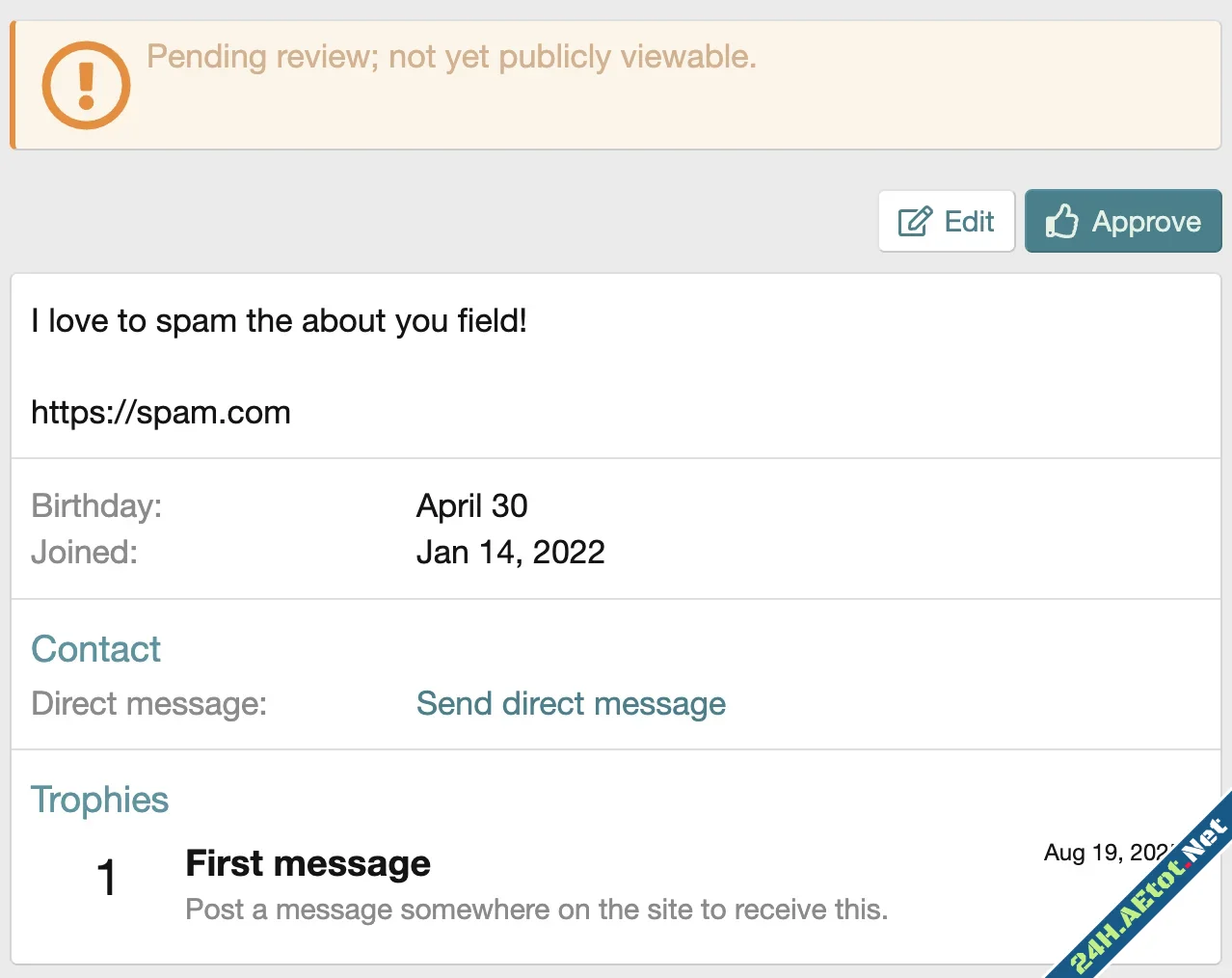Click the thumbs-up icon on Approve button
The height and width of the screenshot is (978, 1232).
pyautogui.click(x=1061, y=222)
